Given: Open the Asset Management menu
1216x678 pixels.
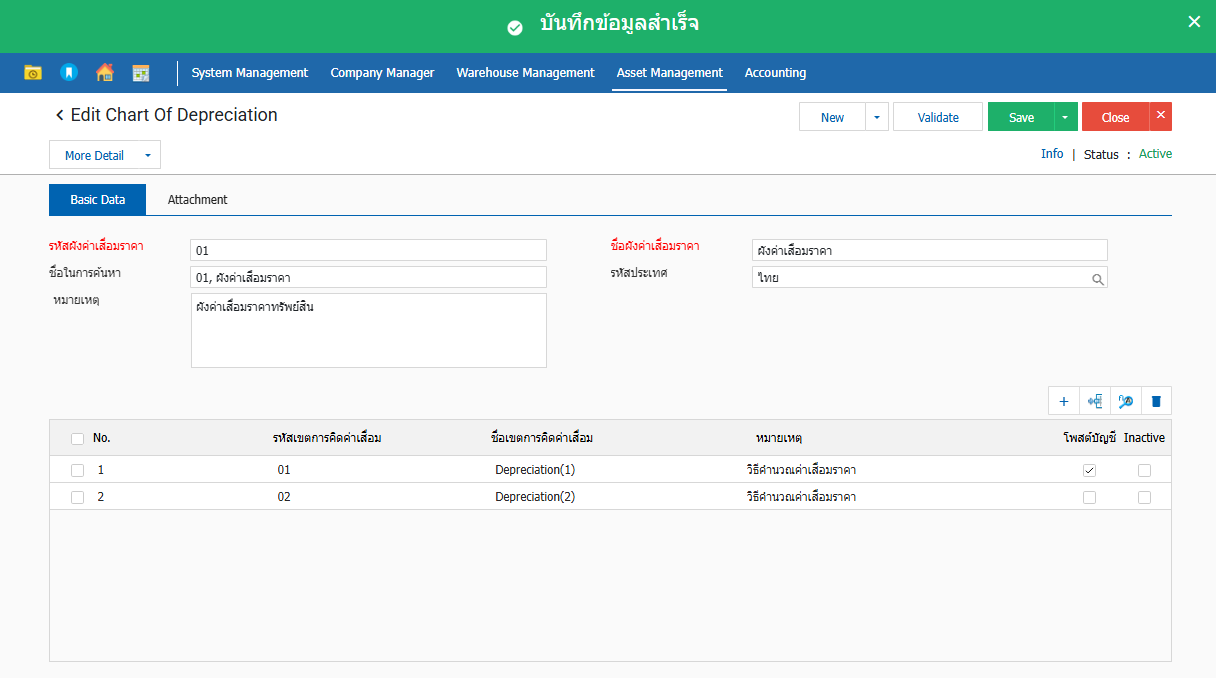Looking at the screenshot, I should (669, 73).
